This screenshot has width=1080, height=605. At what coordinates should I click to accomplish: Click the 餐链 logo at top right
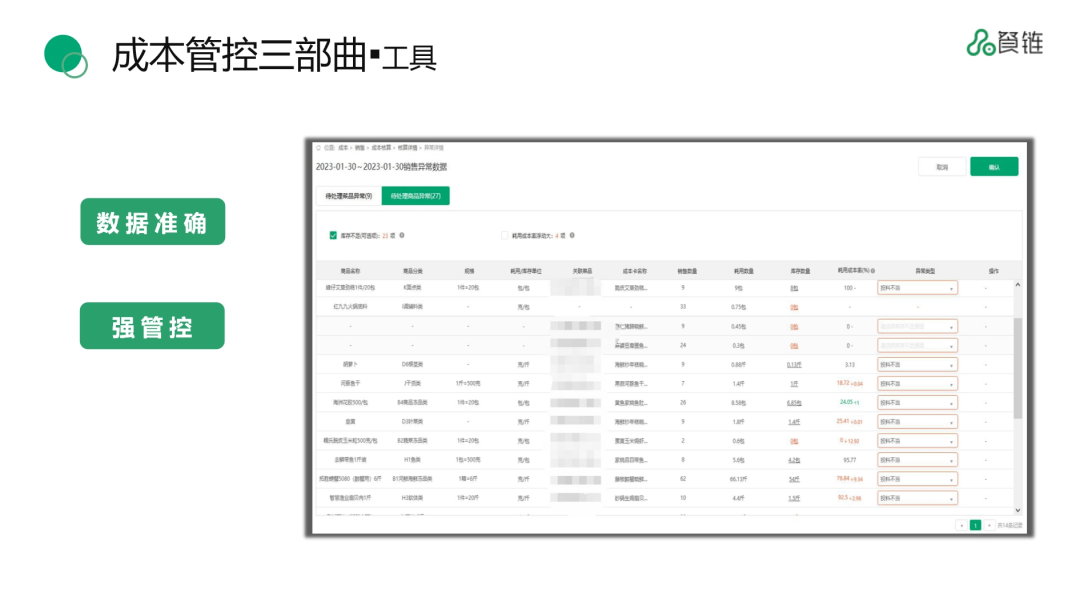click(x=1005, y=42)
